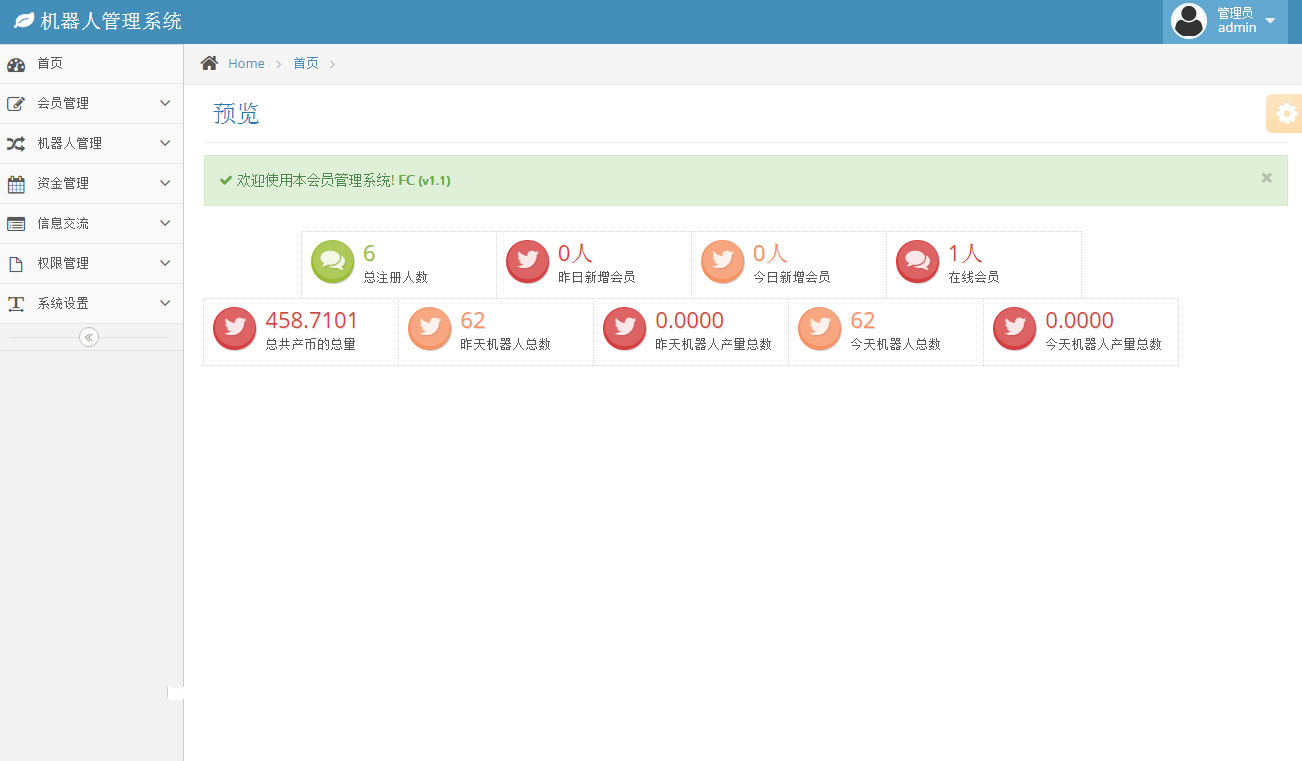Click the 信息交流 sidebar entry

[63, 223]
